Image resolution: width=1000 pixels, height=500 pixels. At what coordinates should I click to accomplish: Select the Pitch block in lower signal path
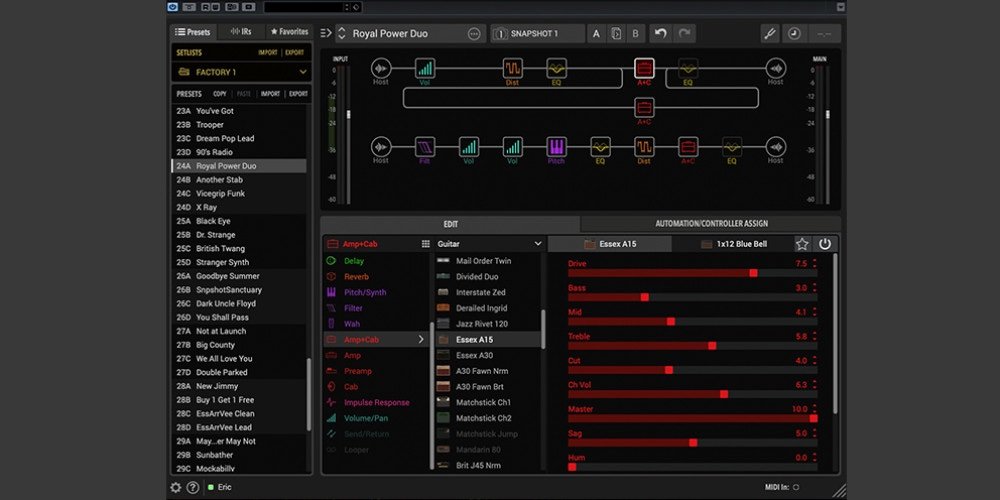[556, 147]
